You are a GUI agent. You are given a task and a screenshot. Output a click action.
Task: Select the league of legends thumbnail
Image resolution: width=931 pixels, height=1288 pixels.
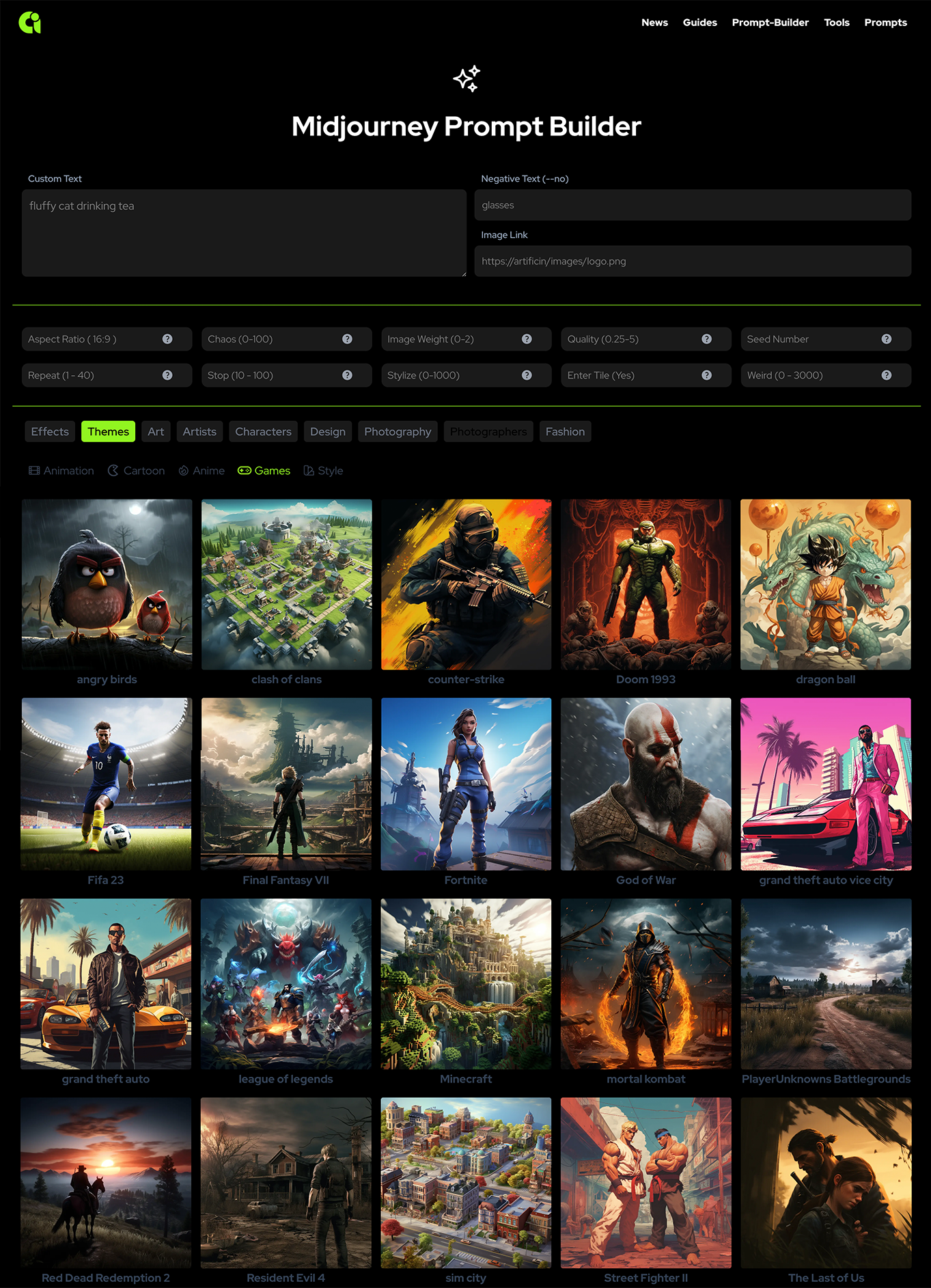click(286, 984)
